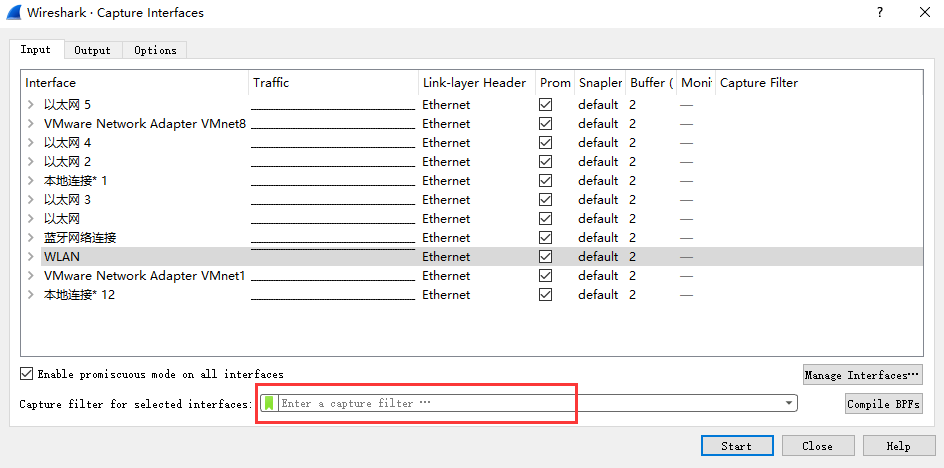Screen dimensions: 944x468
Task: Select the 以太网 5 interface name
Action: (67, 105)
